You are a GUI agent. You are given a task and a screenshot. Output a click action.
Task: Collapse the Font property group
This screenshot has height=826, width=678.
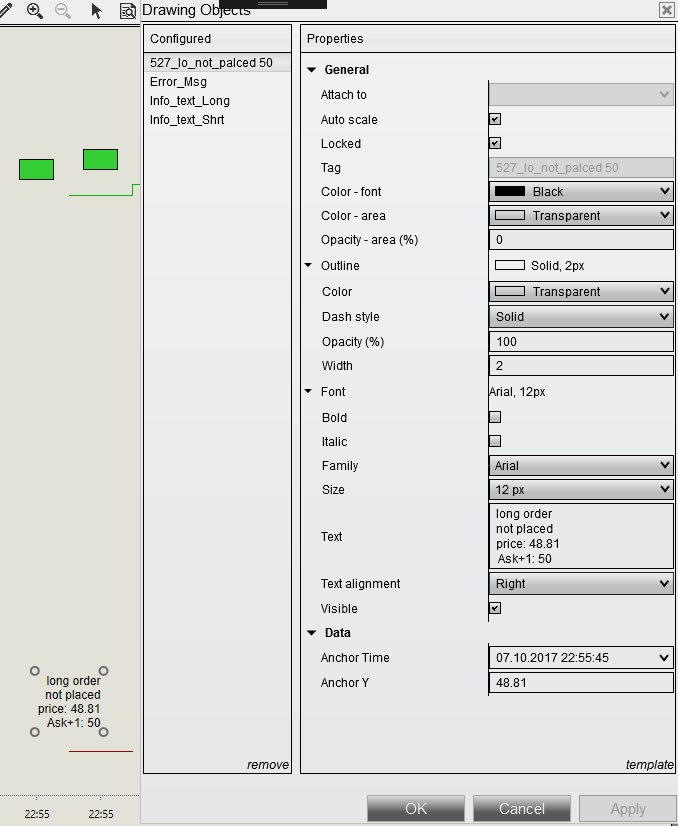pos(309,391)
